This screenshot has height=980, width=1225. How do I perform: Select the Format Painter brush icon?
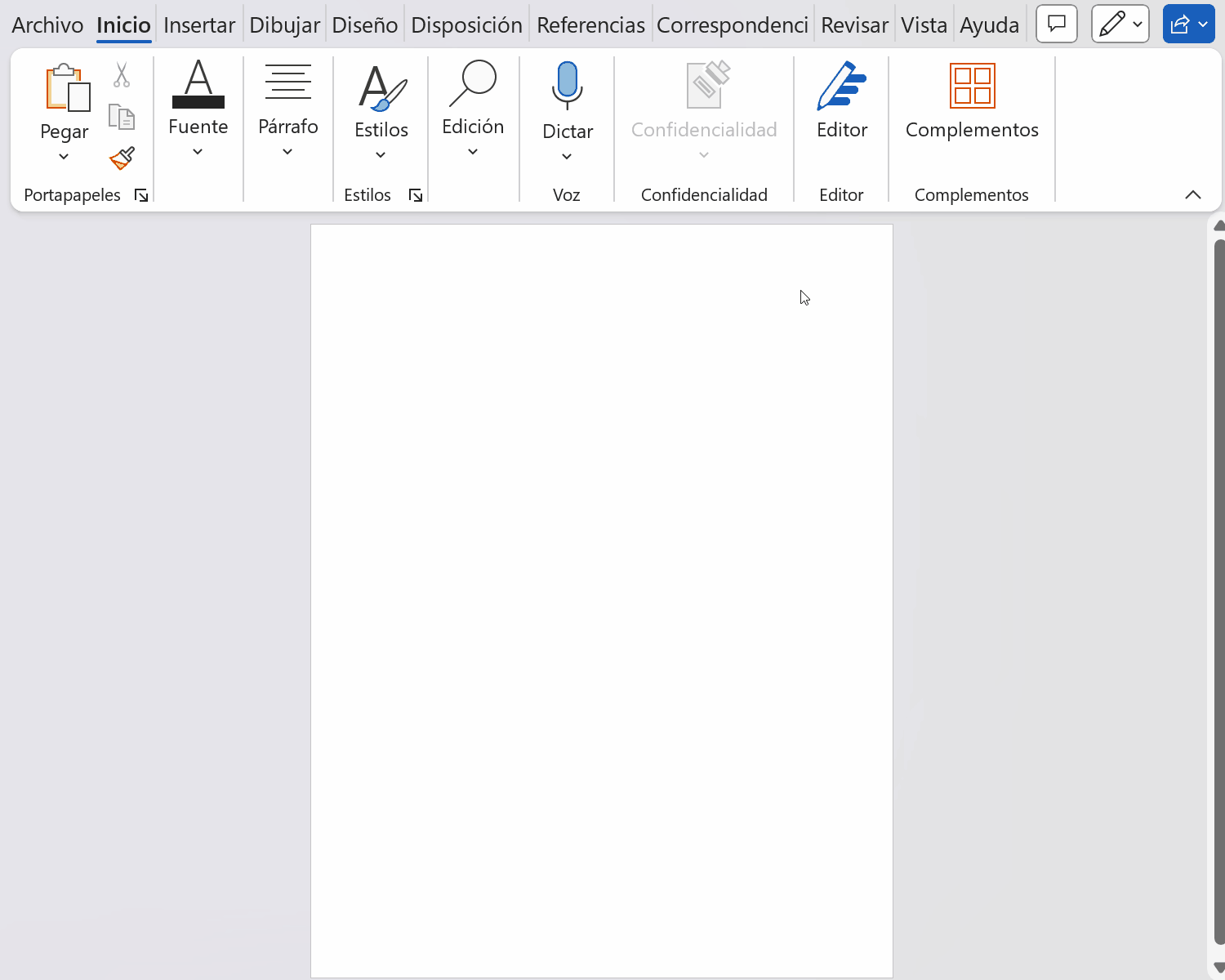click(x=122, y=158)
